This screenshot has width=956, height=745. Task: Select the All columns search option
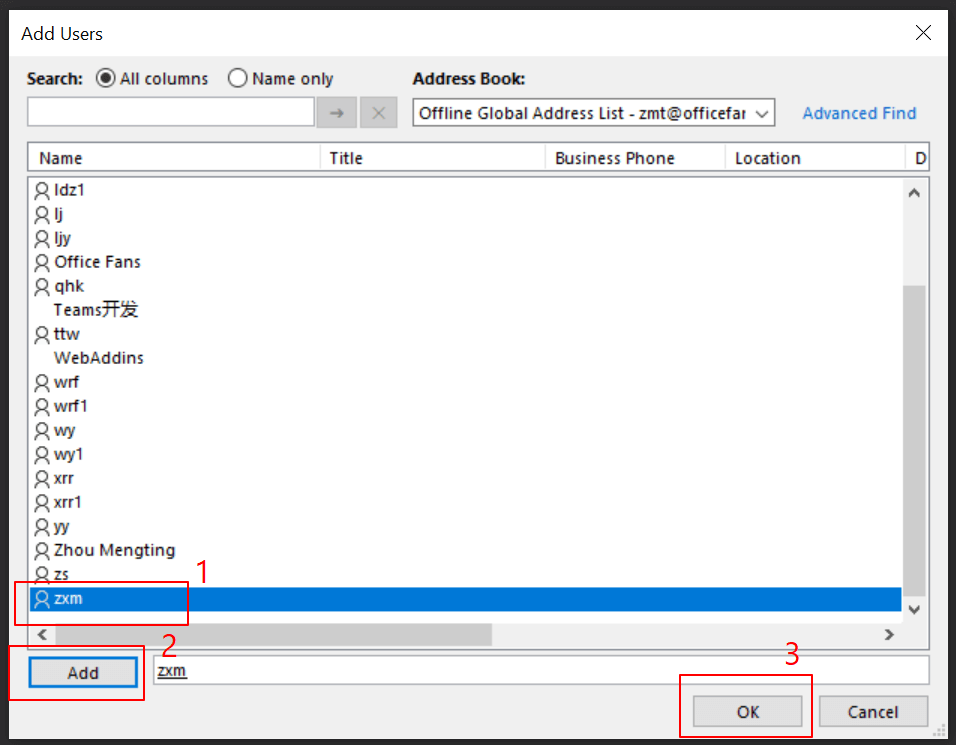106,78
